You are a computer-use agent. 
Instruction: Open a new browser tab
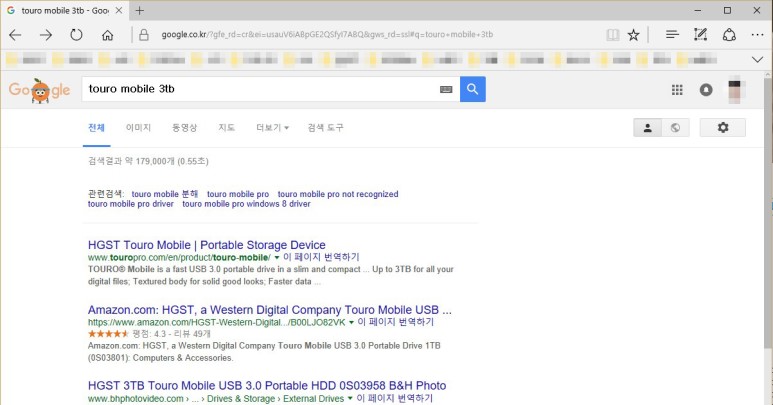(140, 10)
